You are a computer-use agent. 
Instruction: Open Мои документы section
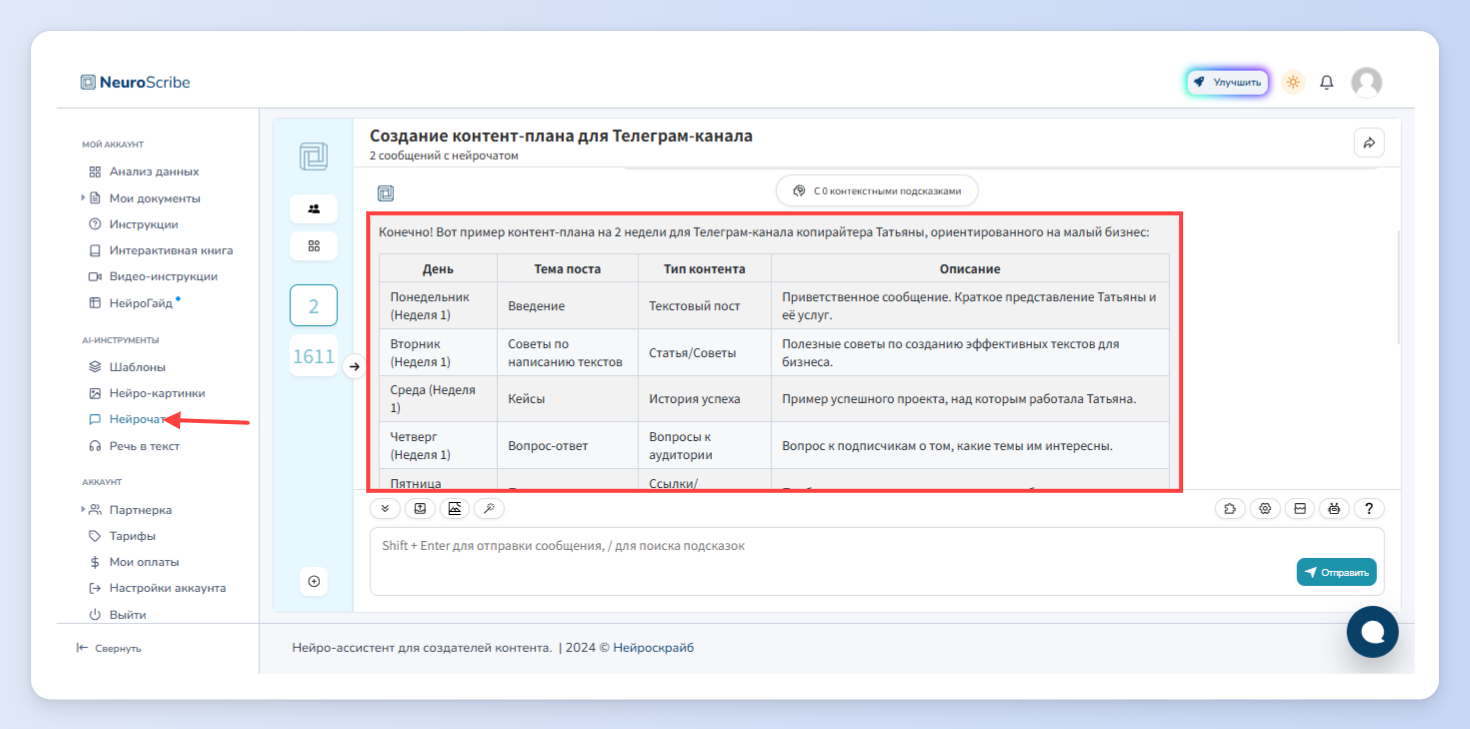click(x=154, y=198)
